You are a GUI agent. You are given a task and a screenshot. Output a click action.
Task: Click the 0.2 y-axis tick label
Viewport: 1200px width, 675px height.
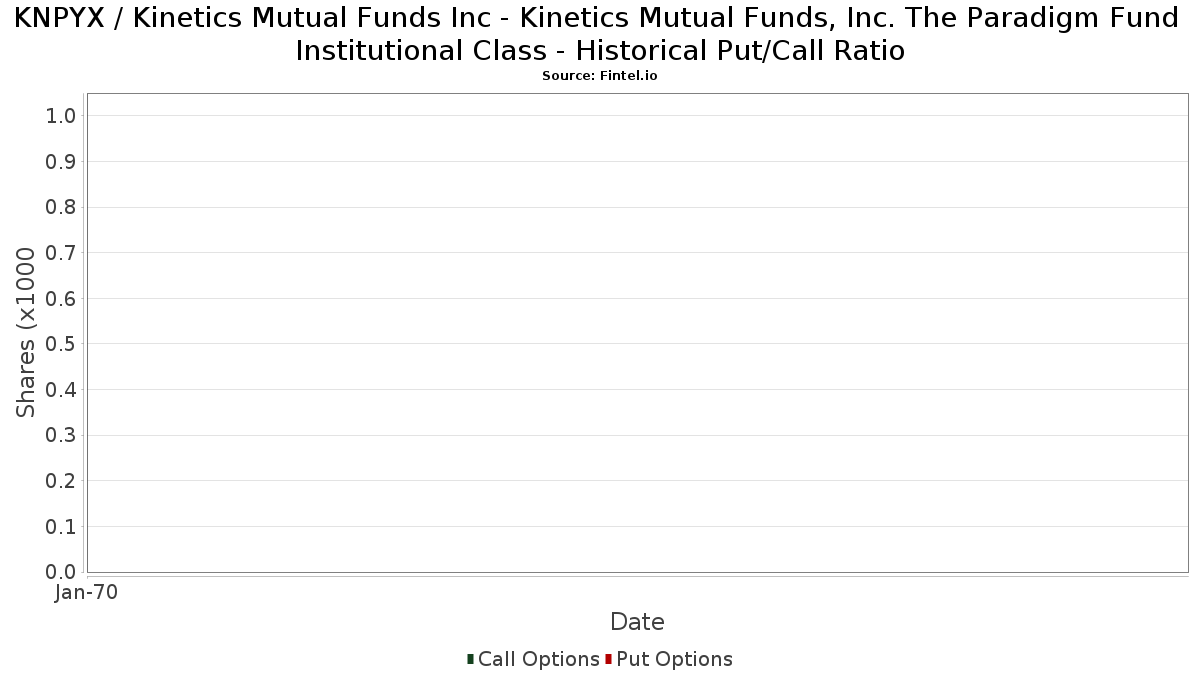pos(61,481)
